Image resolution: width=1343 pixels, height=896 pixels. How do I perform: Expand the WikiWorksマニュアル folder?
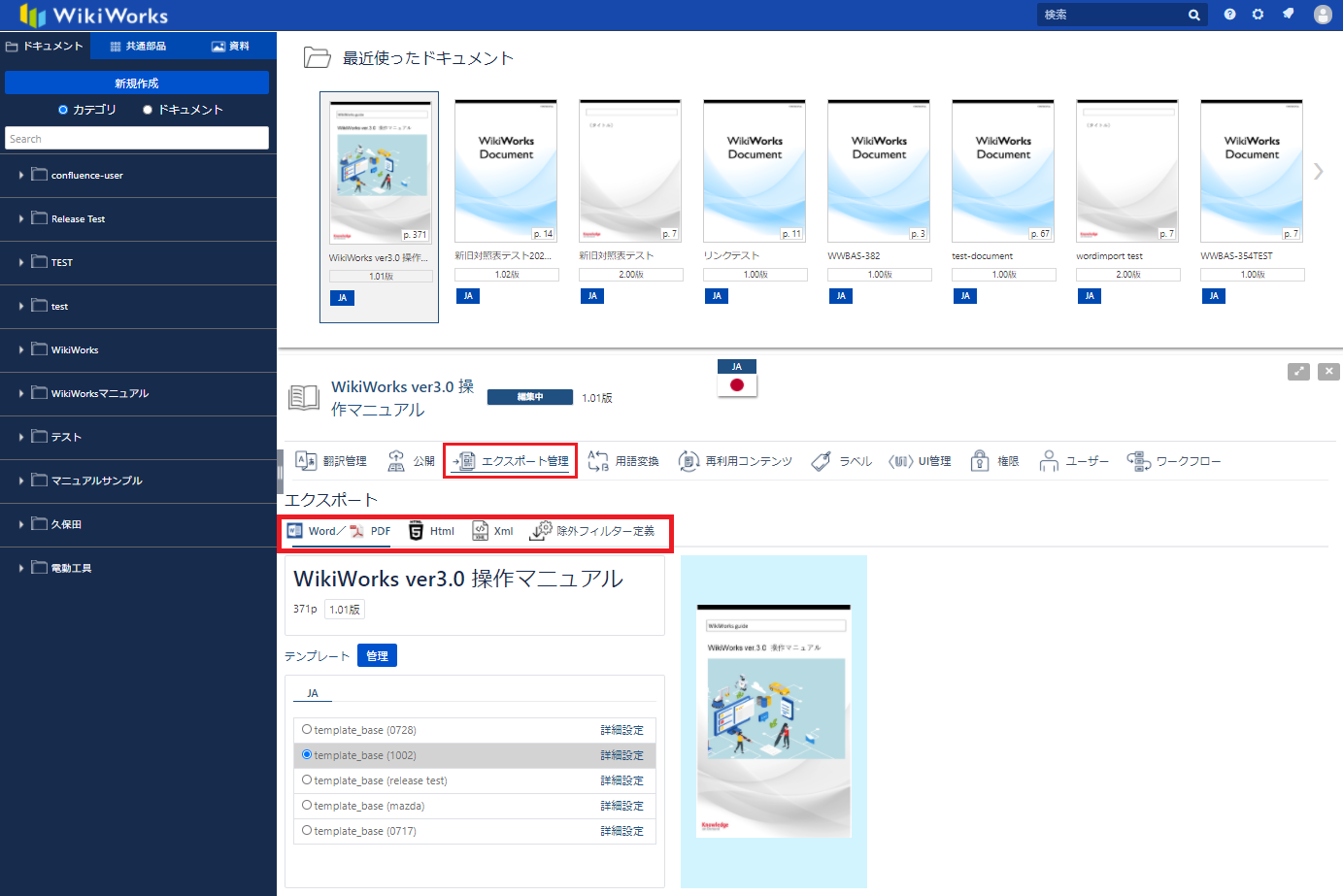[21, 394]
